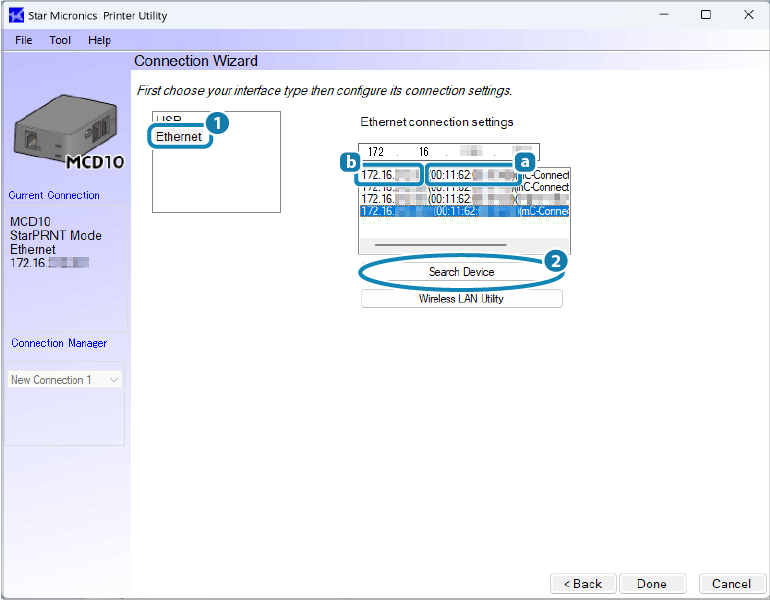Open the Help menu
Screen dimensions: 770x600
99,40
